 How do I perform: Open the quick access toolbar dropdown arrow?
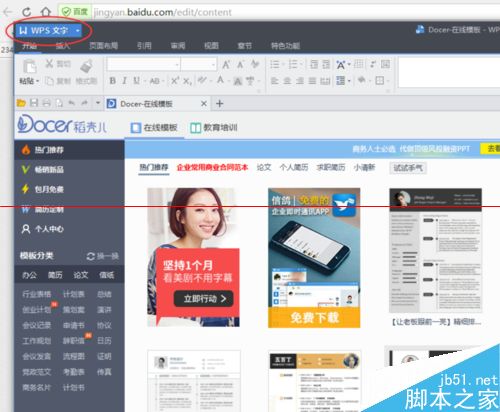coord(98,103)
